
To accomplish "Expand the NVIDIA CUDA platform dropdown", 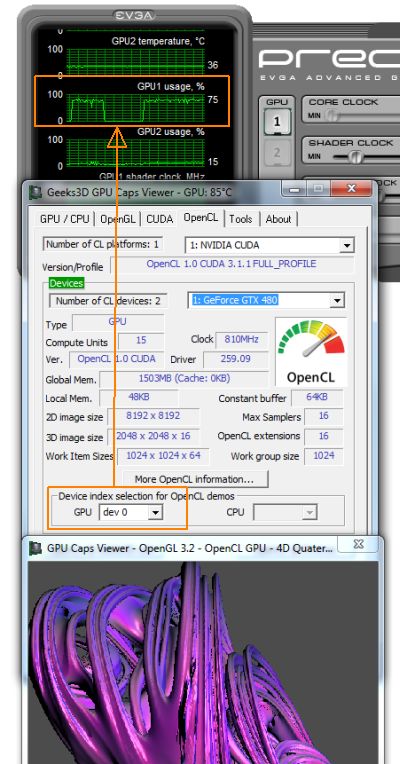I will [x=346, y=245].
